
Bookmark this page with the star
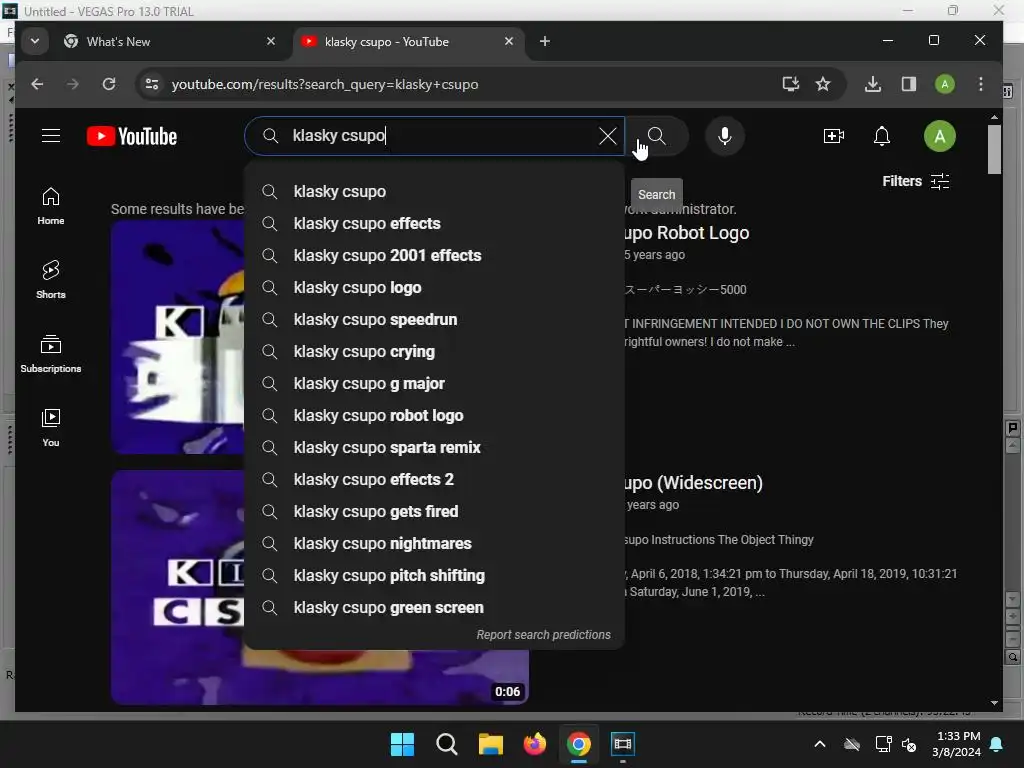coord(823,84)
